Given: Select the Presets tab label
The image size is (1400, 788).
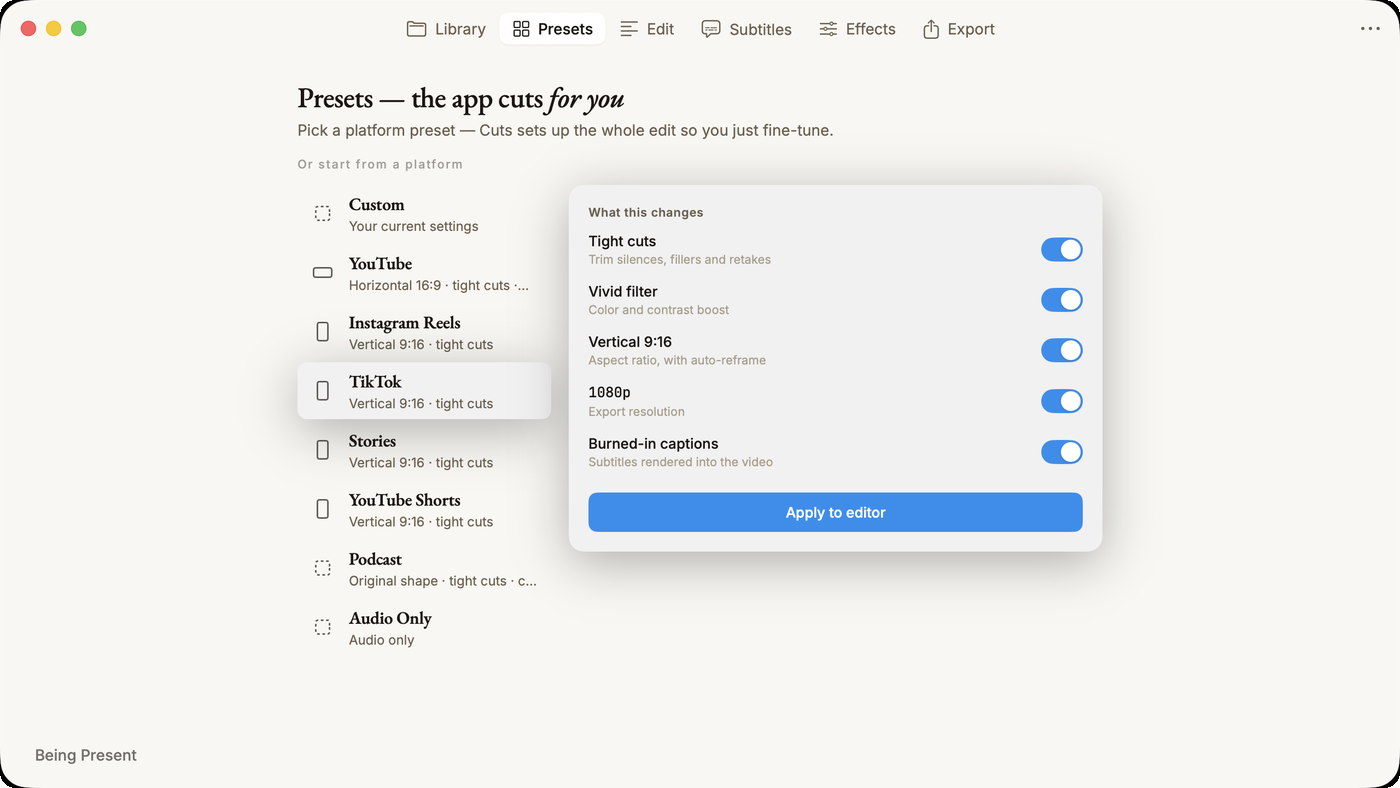Looking at the screenshot, I should pyautogui.click(x=565, y=29).
